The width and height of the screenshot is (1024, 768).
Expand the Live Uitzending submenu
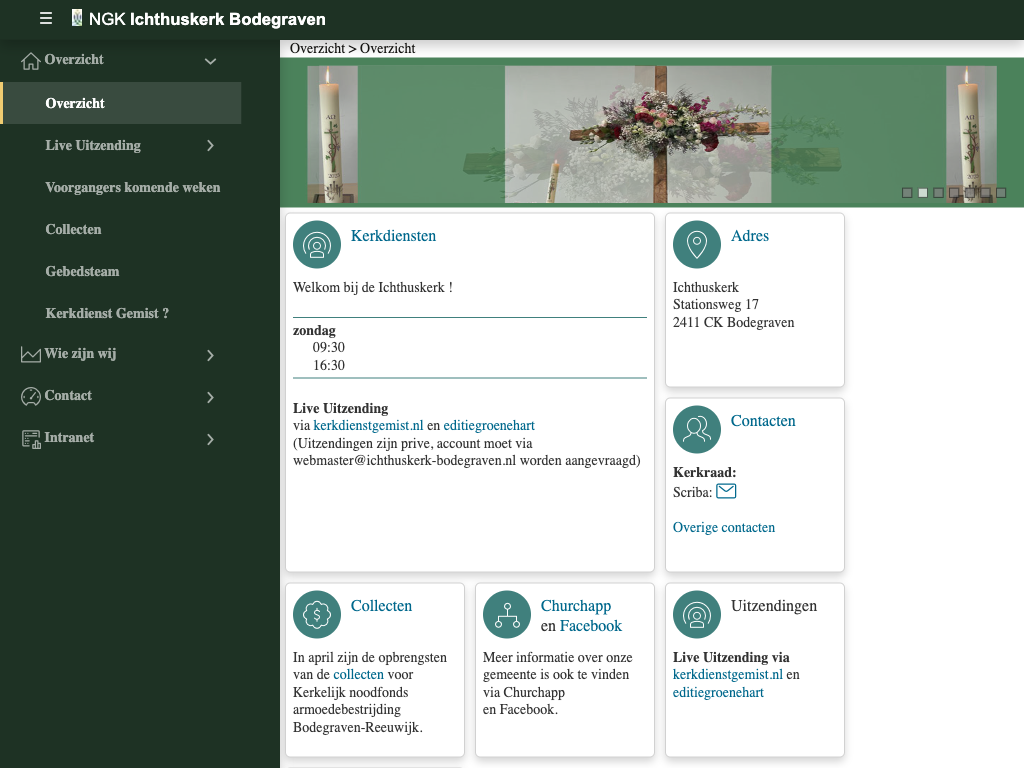[210, 146]
